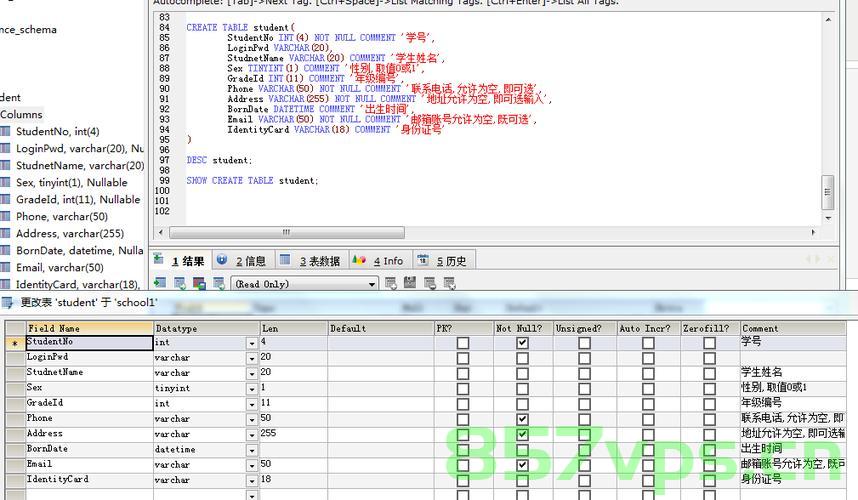Select GradeId, int(11), Nullable in tree
This screenshot has height=500, width=858.
click(x=78, y=199)
